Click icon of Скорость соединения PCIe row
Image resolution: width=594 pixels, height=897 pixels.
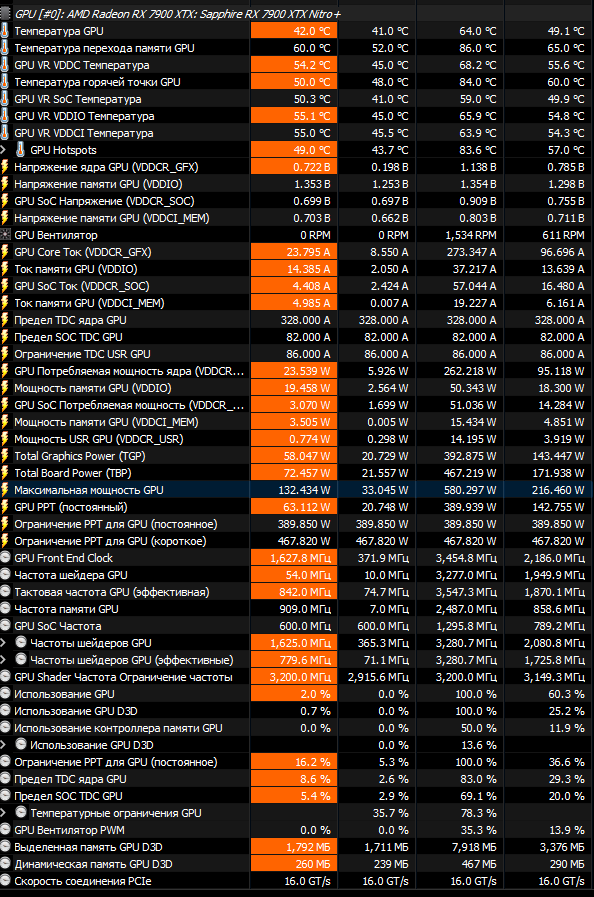[5, 881]
